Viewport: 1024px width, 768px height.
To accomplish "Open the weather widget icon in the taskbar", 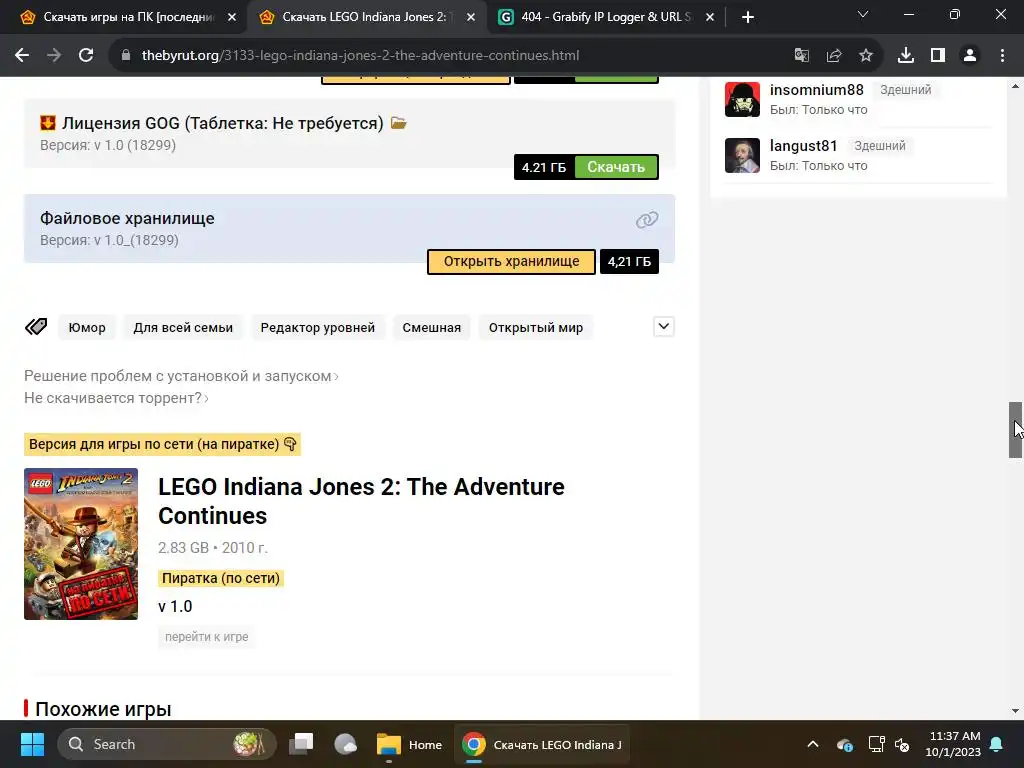I will click(x=345, y=744).
